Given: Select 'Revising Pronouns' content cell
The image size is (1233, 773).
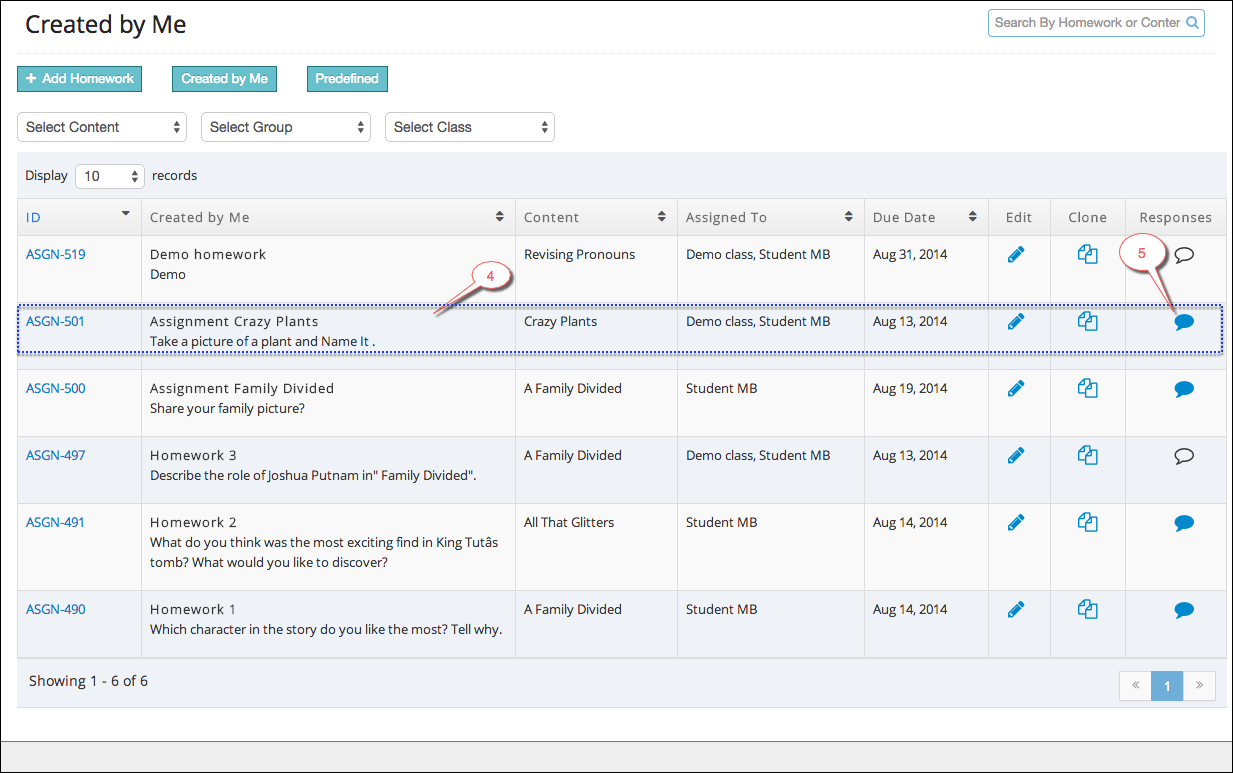Looking at the screenshot, I should click(x=579, y=254).
